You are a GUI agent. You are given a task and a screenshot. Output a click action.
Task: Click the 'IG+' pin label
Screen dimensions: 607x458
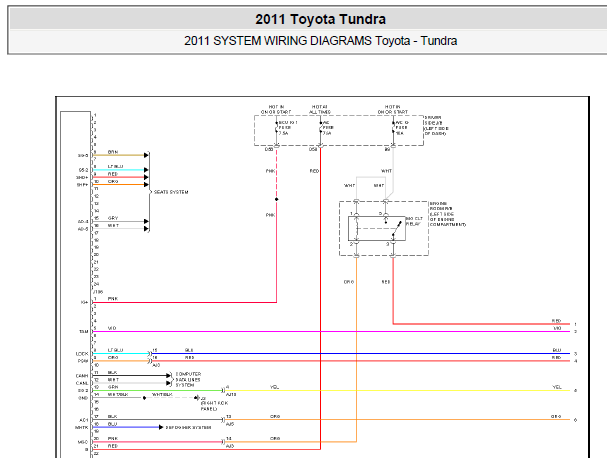(84, 302)
